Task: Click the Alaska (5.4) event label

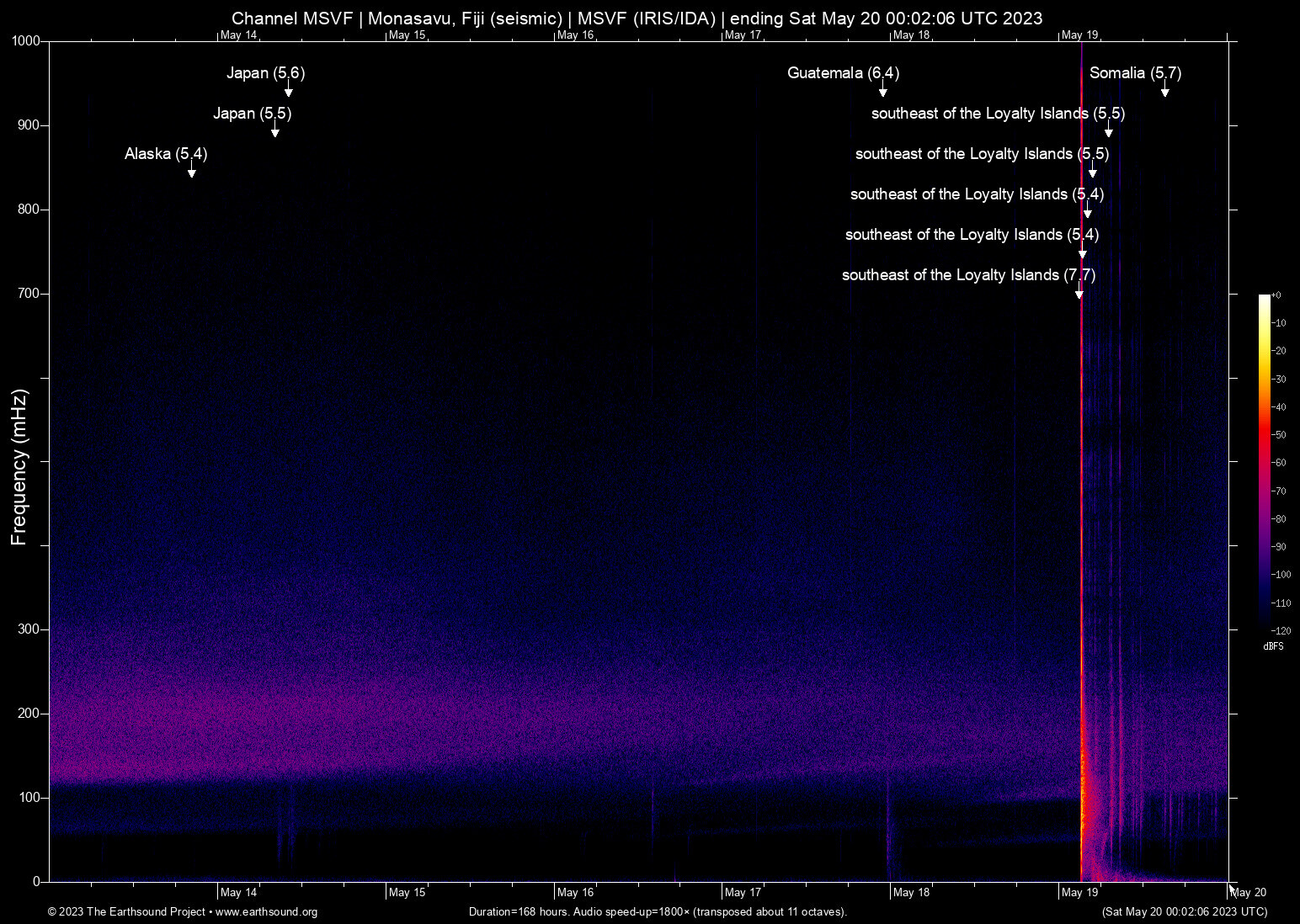Action: (x=166, y=154)
